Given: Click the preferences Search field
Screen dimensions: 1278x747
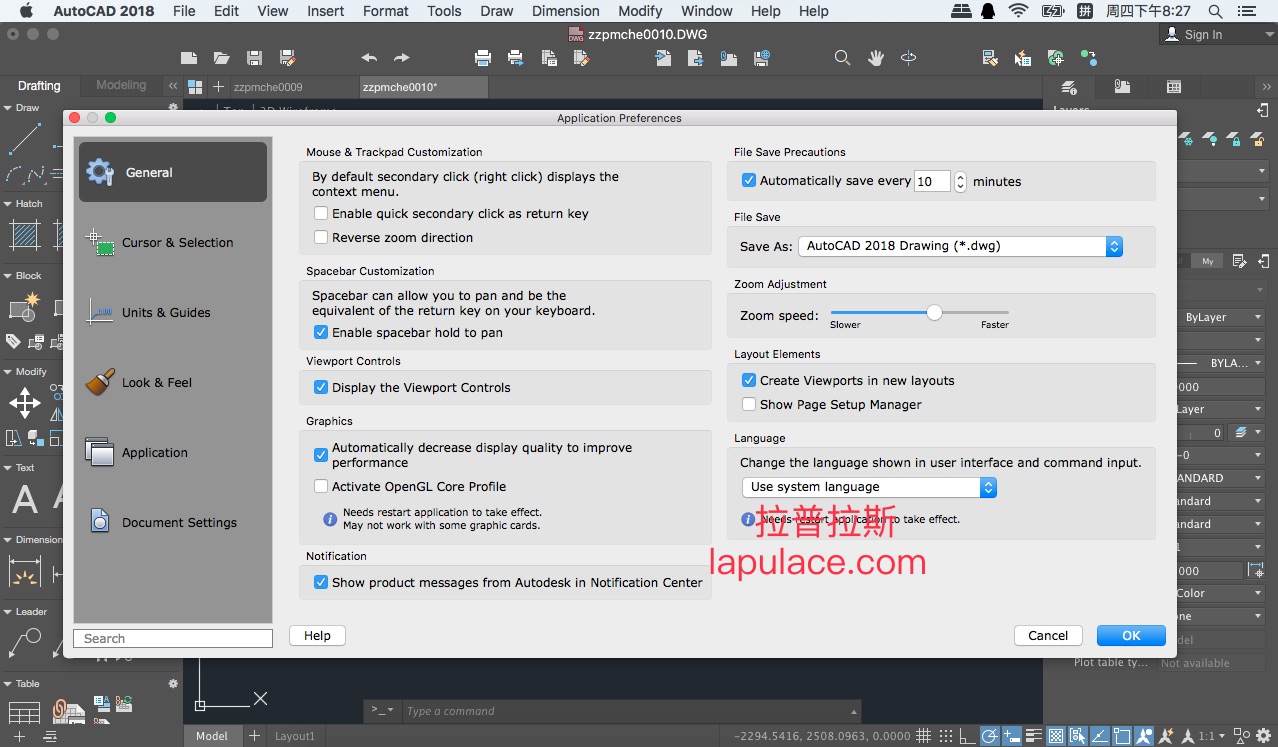Looking at the screenshot, I should tap(173, 639).
